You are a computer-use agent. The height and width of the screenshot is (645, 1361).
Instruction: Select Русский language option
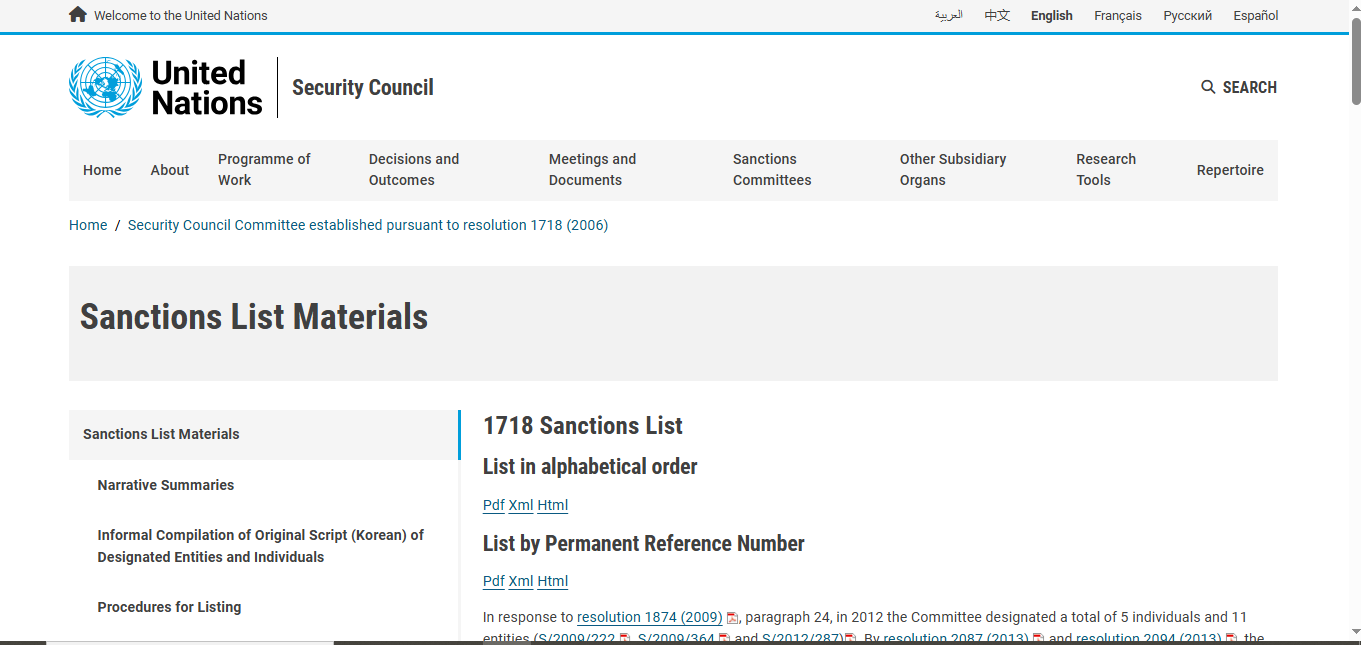[x=1187, y=15]
